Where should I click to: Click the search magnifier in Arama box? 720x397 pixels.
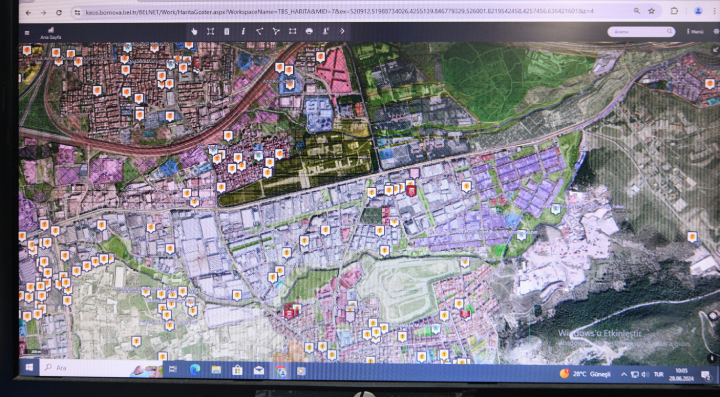click(x=669, y=32)
